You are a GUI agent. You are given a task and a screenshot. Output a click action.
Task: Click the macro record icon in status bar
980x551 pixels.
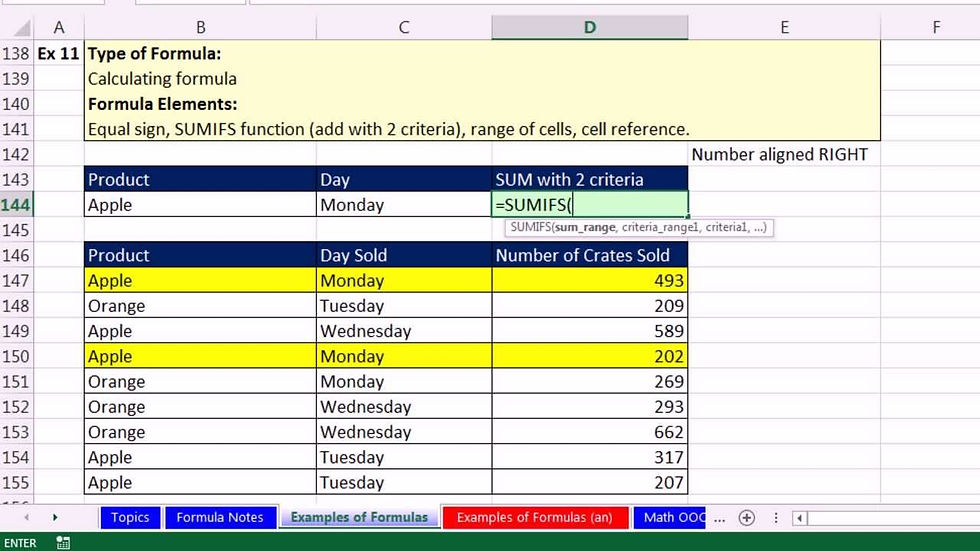[63, 542]
